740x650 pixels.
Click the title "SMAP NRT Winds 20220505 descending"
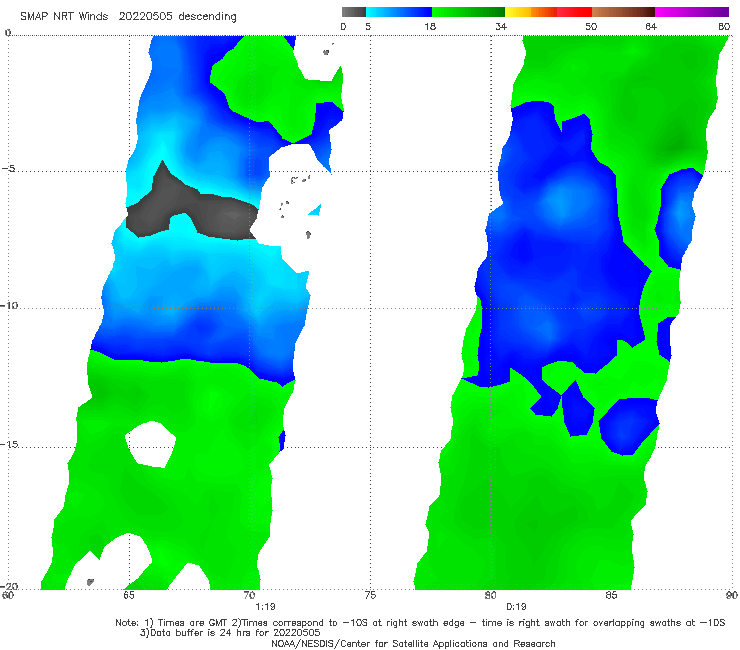pos(128,17)
